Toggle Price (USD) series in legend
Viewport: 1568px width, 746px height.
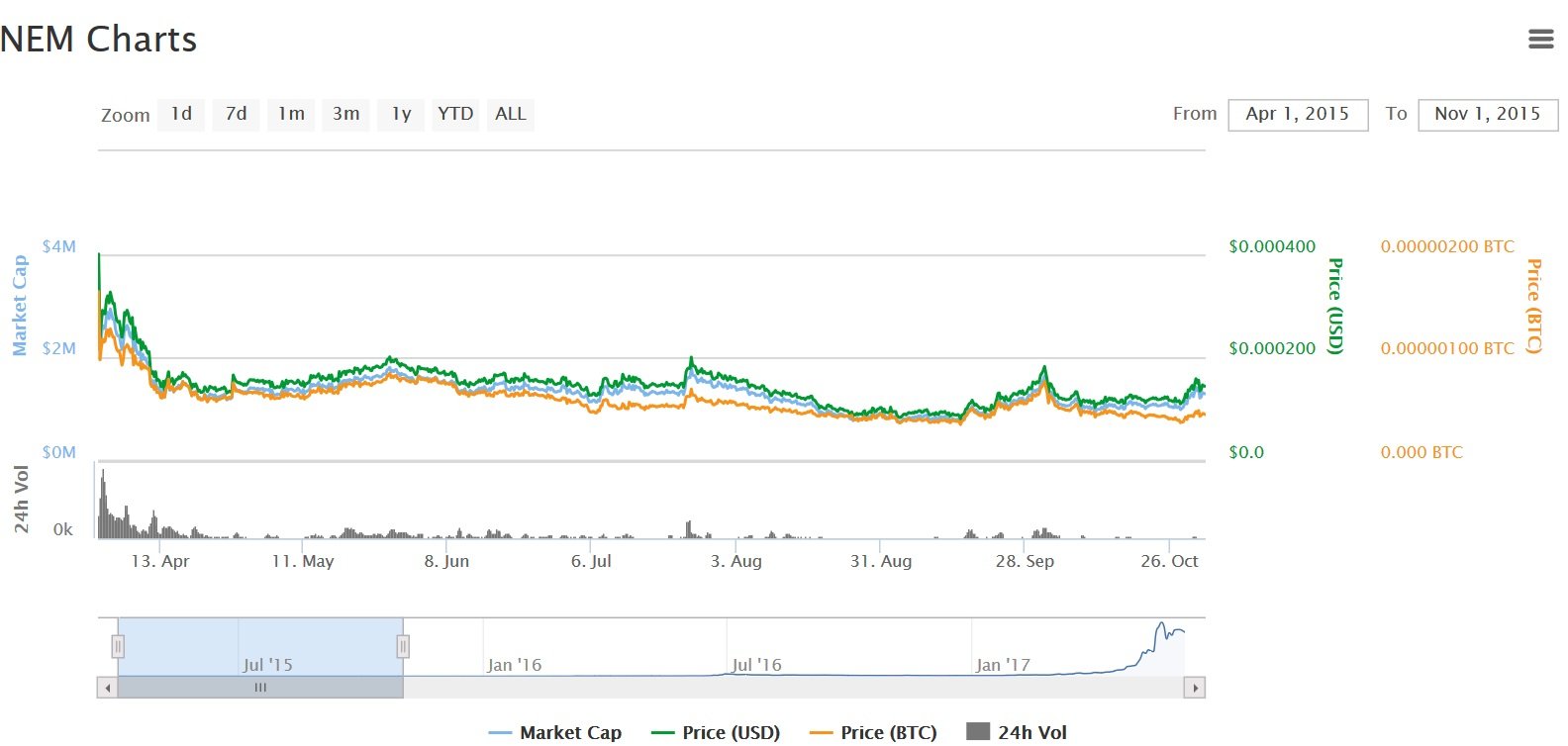pos(716,732)
